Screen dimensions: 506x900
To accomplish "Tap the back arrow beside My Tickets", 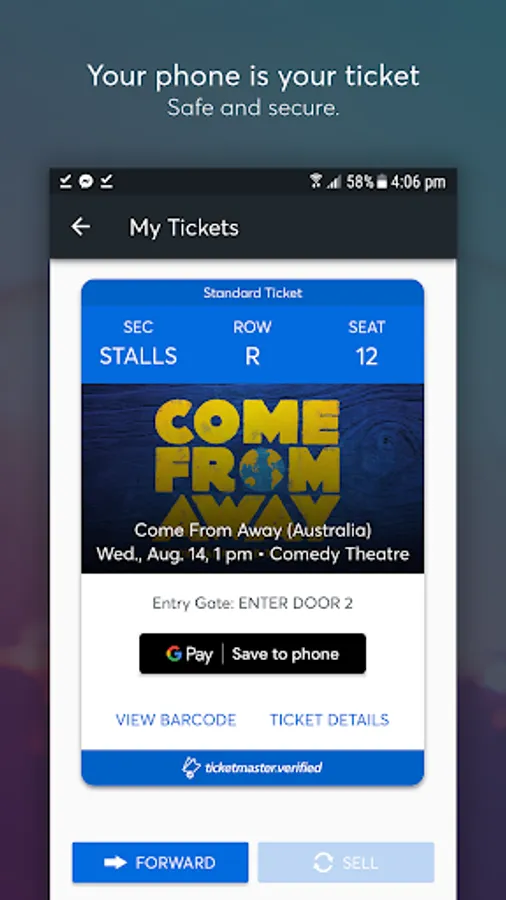I will [x=80, y=227].
